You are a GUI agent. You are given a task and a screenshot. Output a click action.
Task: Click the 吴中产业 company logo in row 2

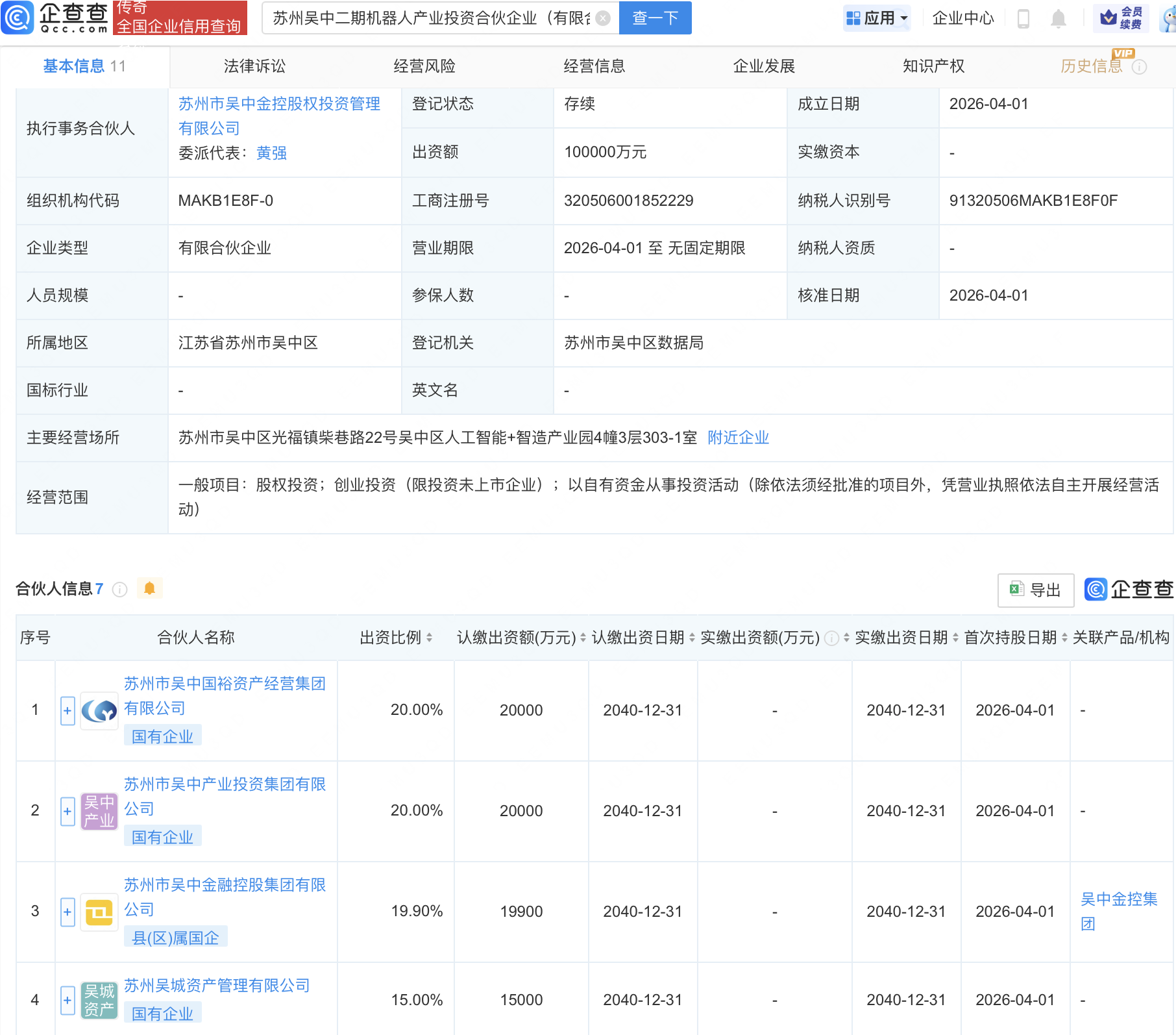coord(99,810)
